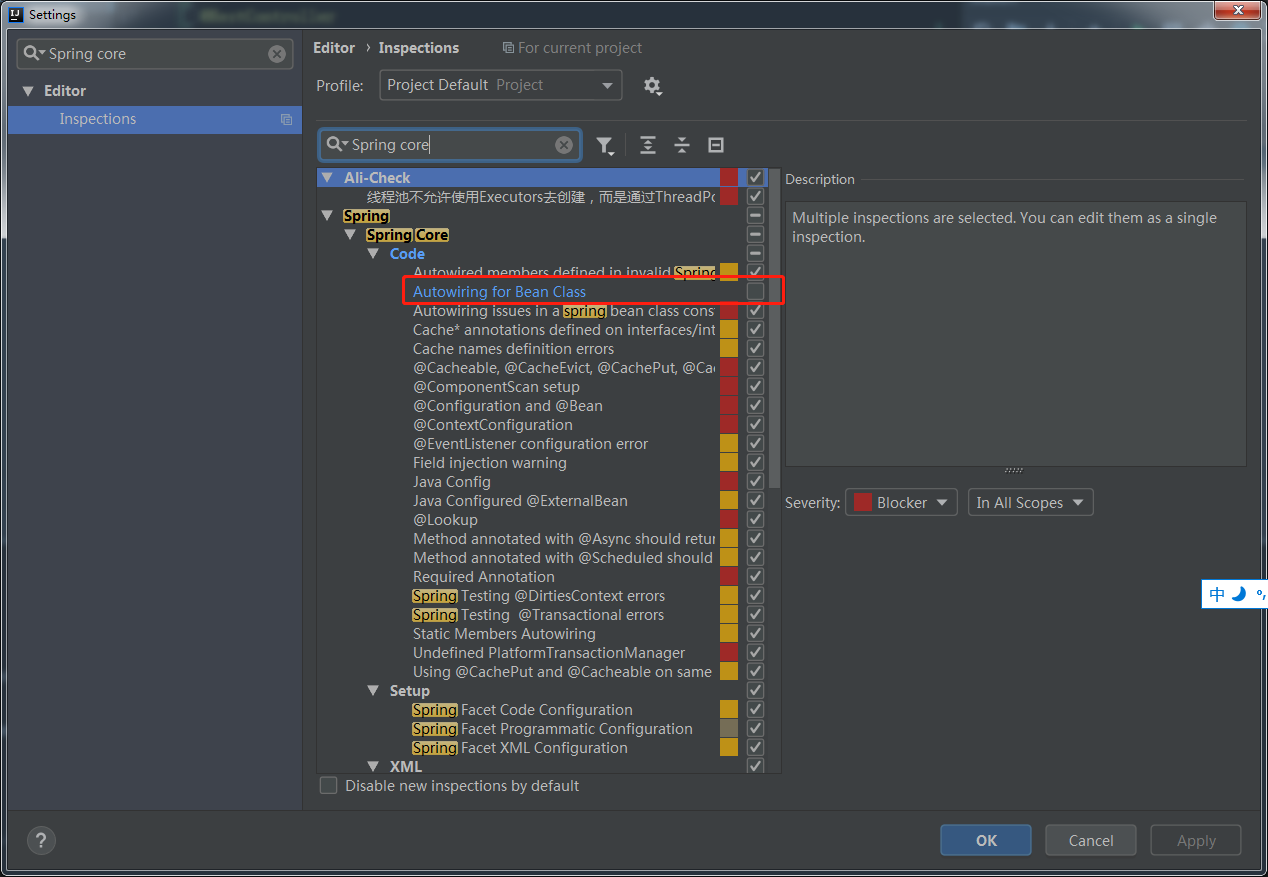The width and height of the screenshot is (1268, 877).
Task: Click the Editor breadcrumb label
Action: tap(333, 47)
